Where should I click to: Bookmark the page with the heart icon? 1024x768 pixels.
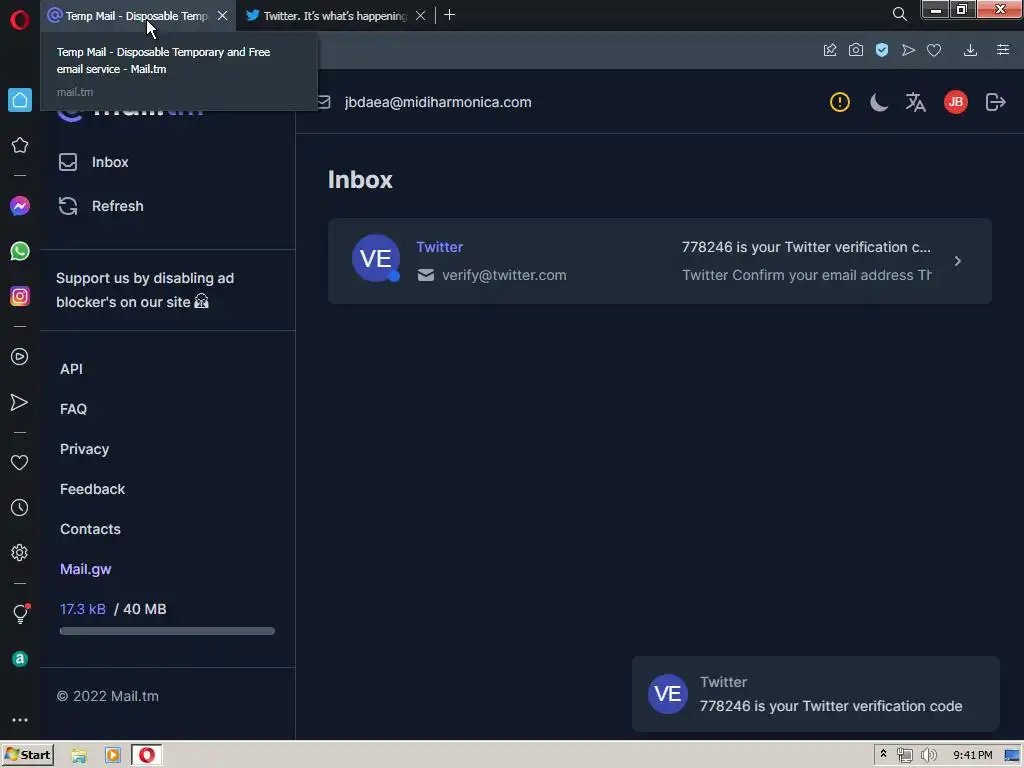[x=934, y=50]
